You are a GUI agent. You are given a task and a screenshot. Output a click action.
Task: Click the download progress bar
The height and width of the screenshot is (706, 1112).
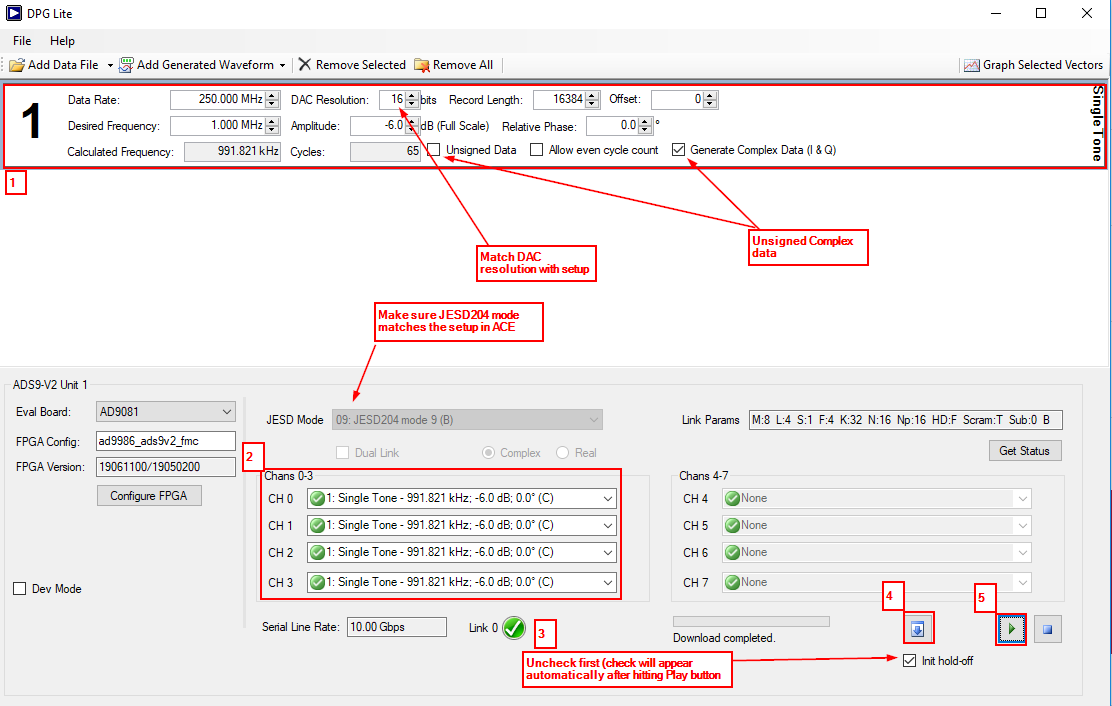[751, 622]
